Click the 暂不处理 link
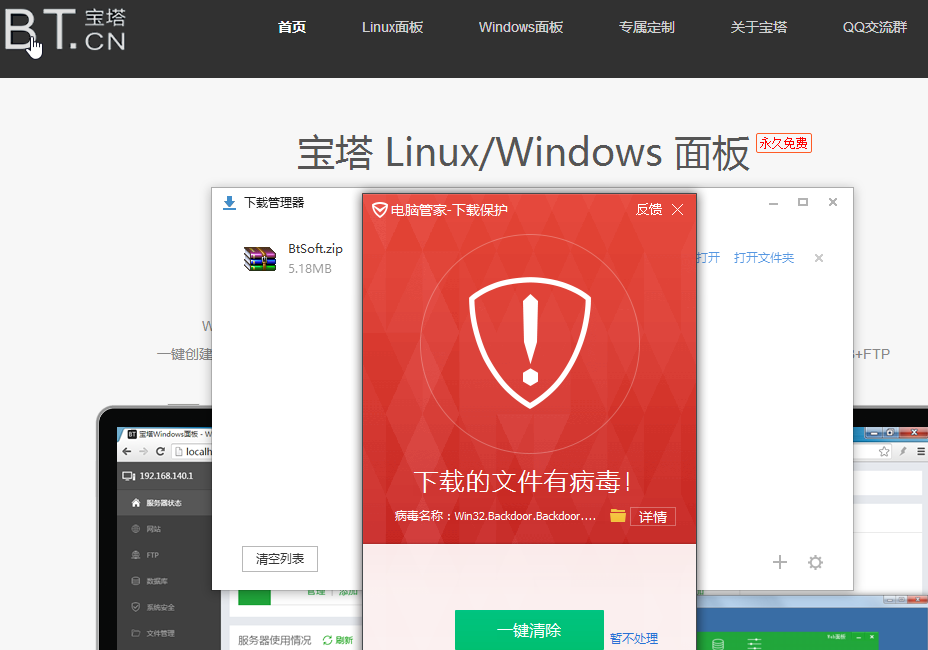Viewport: 928px width, 650px height. pos(634,639)
